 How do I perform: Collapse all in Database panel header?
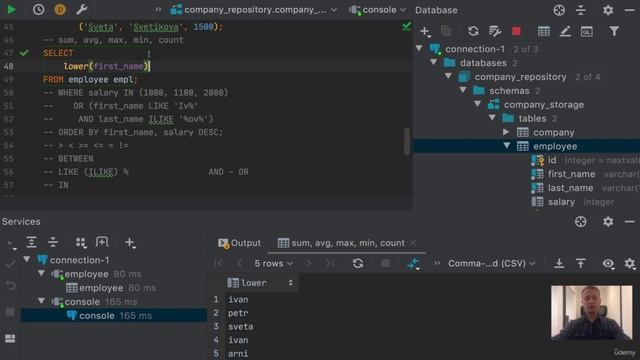tap(580, 10)
